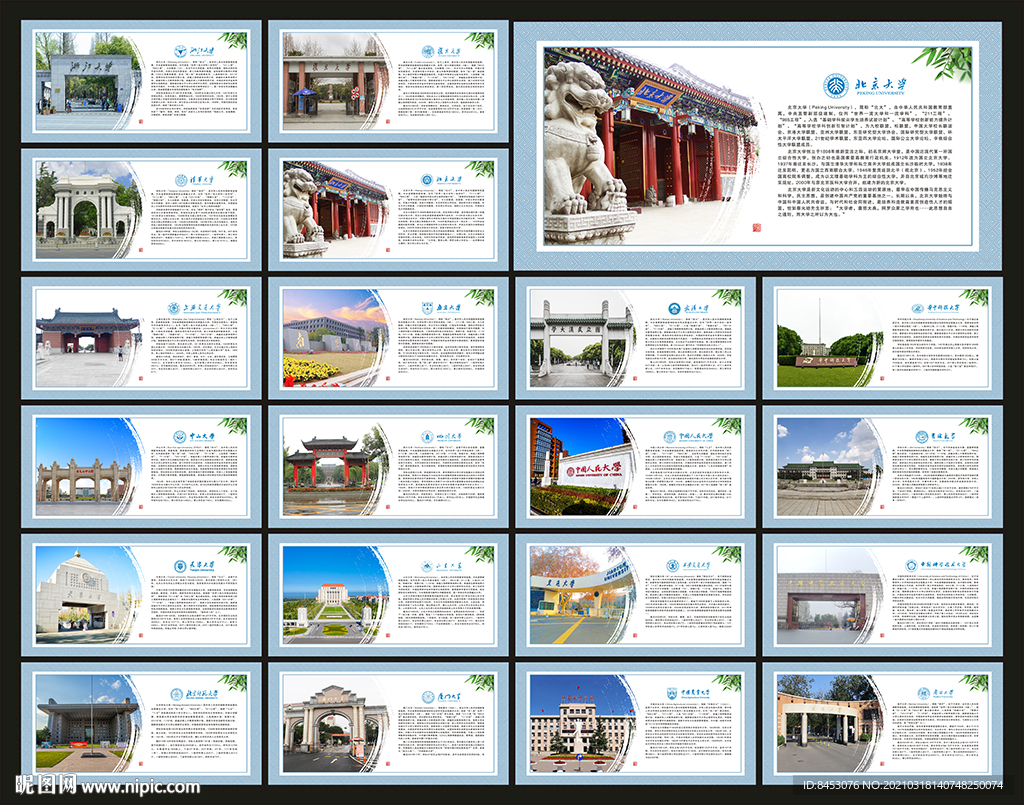This screenshot has width=1024, height=805.
Task: Select the Shanghai Jiao Tong University gate photo
Action: click(89, 338)
